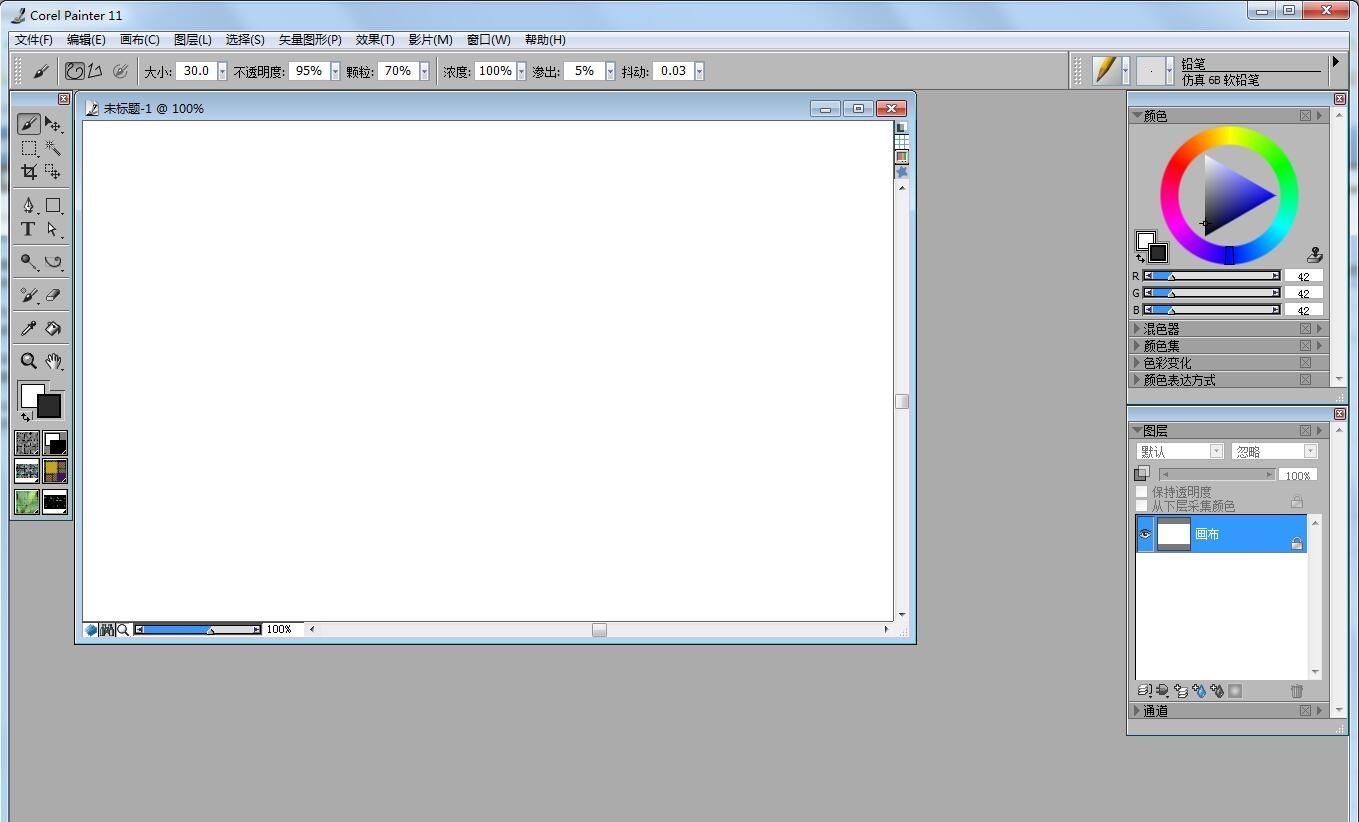The image size is (1359, 822).
Task: Open the 大小 size slider dropdown arrow
Action: [222, 71]
